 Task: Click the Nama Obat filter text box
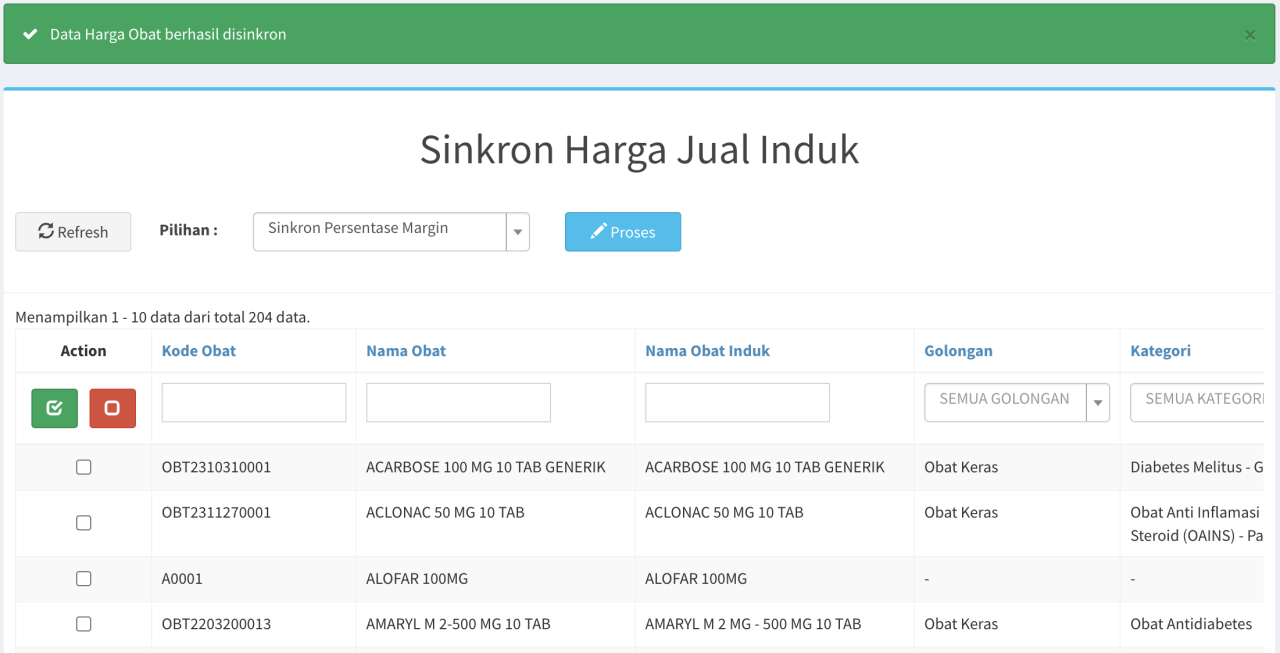pyautogui.click(x=458, y=402)
